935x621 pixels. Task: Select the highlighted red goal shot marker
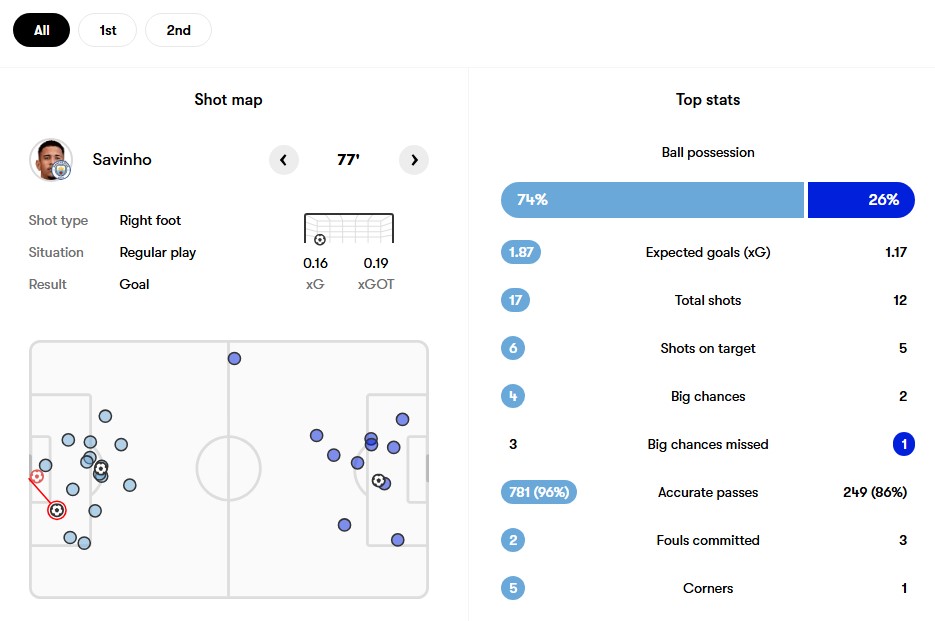pyautogui.click(x=57, y=510)
